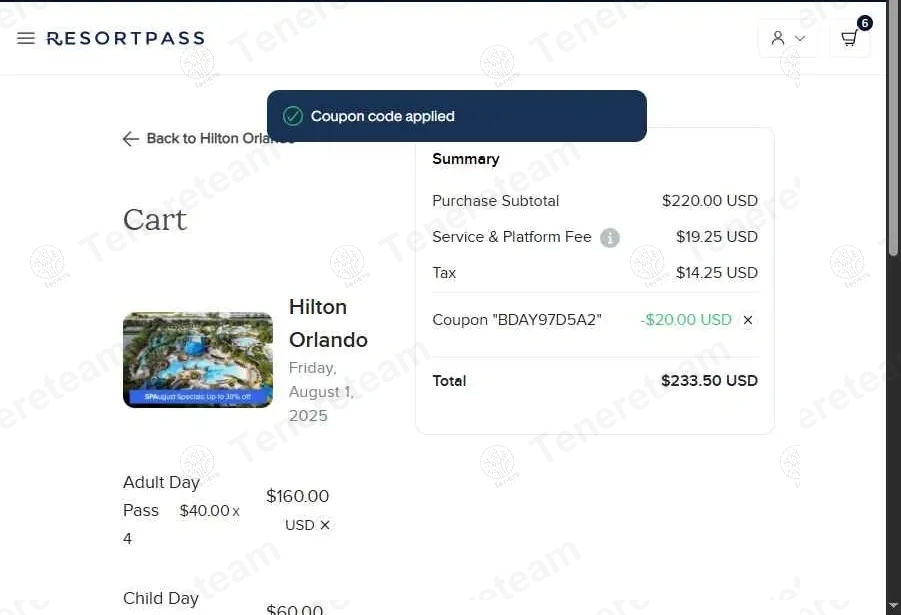Click the Total amount $233.50 USD
The width and height of the screenshot is (901, 615).
[709, 381]
